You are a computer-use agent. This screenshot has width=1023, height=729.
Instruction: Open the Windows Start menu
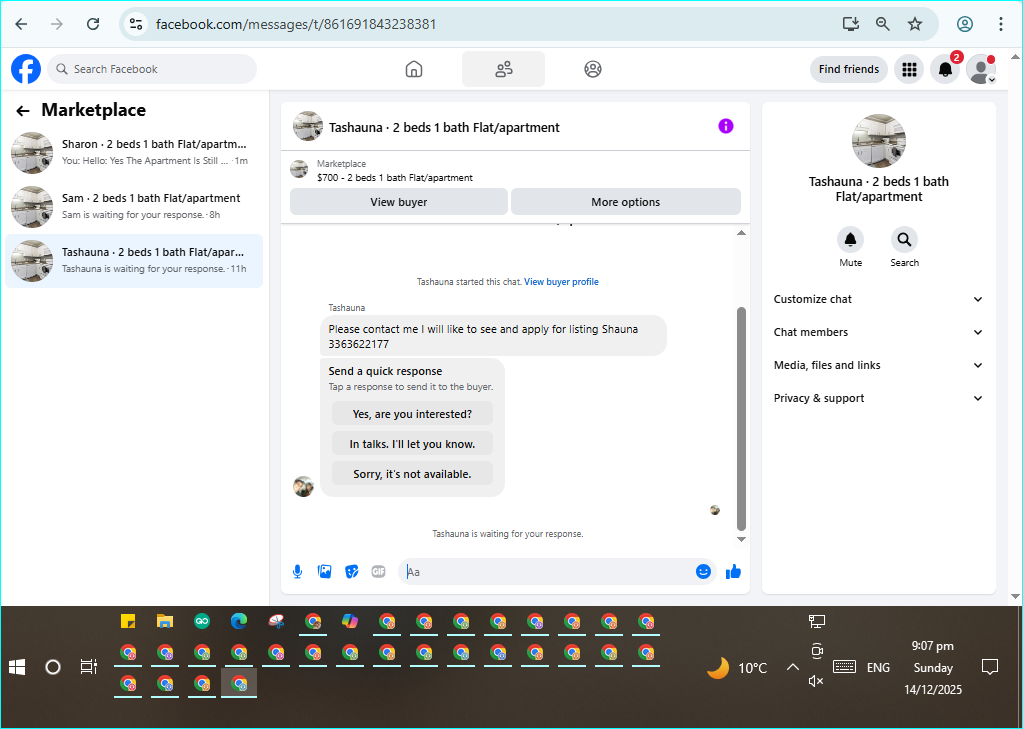17,667
